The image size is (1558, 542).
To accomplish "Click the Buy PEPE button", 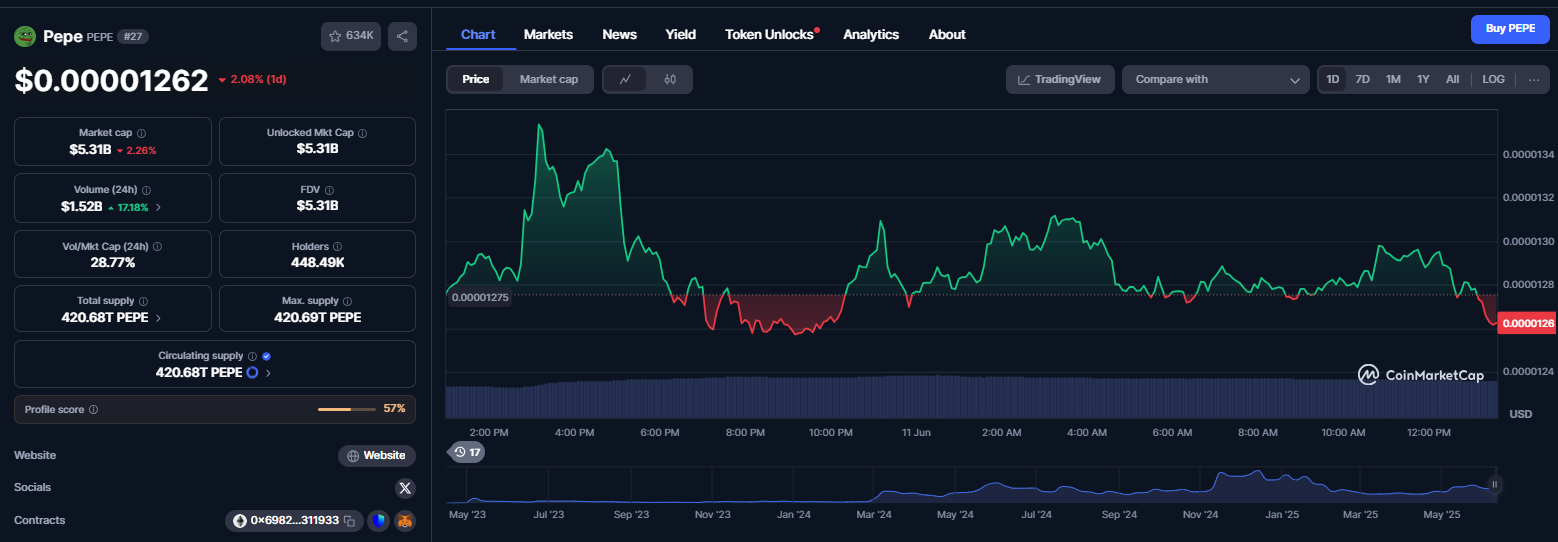I will tap(1510, 29).
